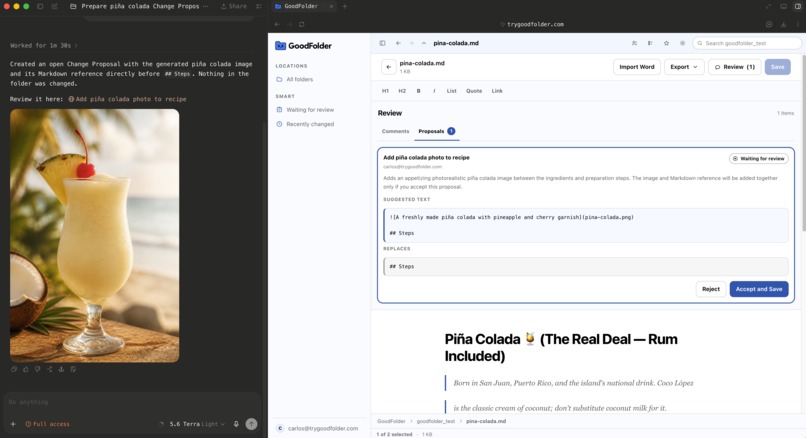The width and height of the screenshot is (806, 438).
Task: Change the Full access permission setting
Action: (47, 424)
